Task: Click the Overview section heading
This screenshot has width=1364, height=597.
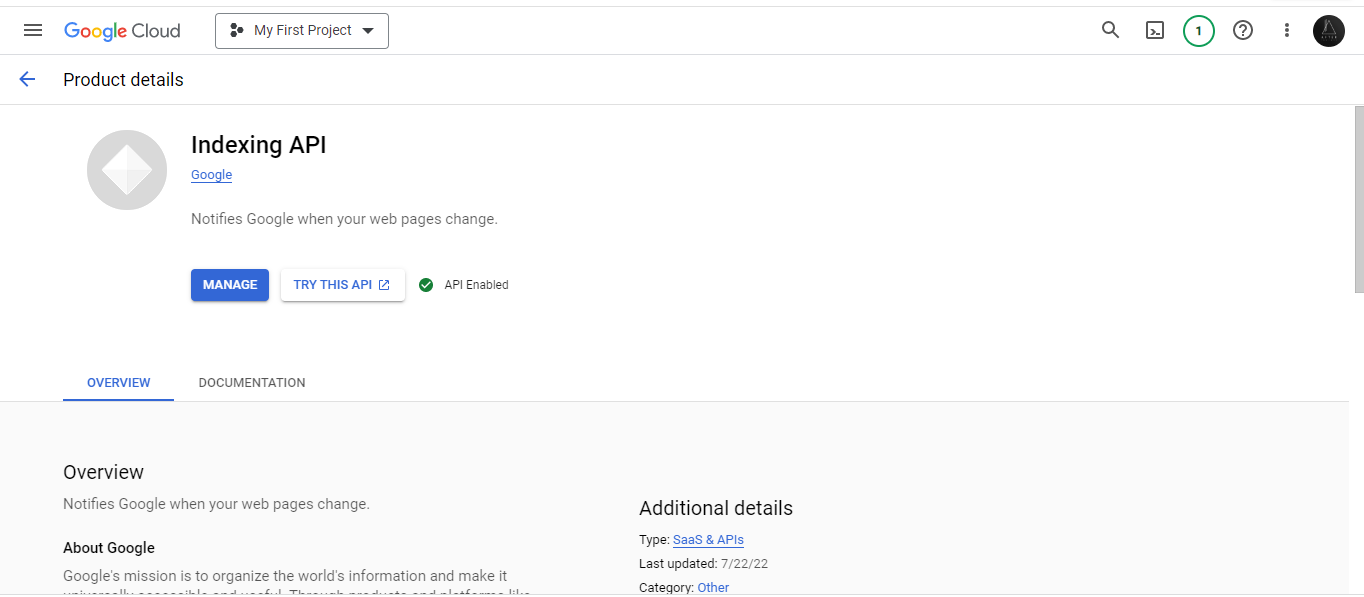Action: (103, 472)
